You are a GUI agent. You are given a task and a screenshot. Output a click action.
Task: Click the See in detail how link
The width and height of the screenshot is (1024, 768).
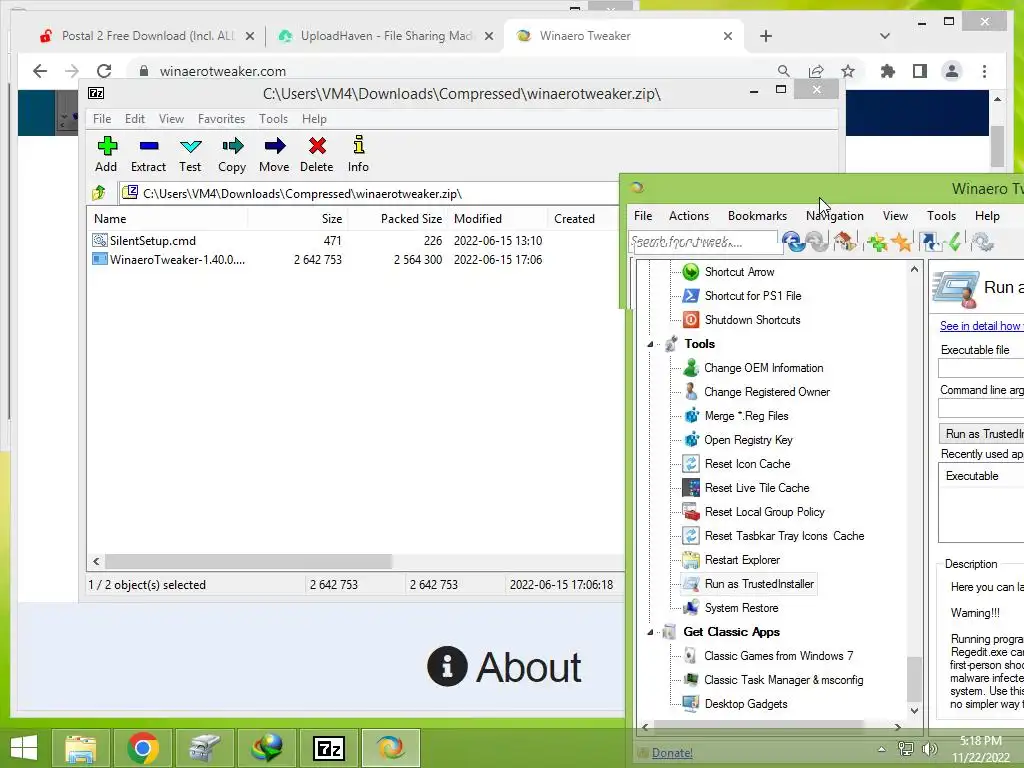pyautogui.click(x=981, y=326)
